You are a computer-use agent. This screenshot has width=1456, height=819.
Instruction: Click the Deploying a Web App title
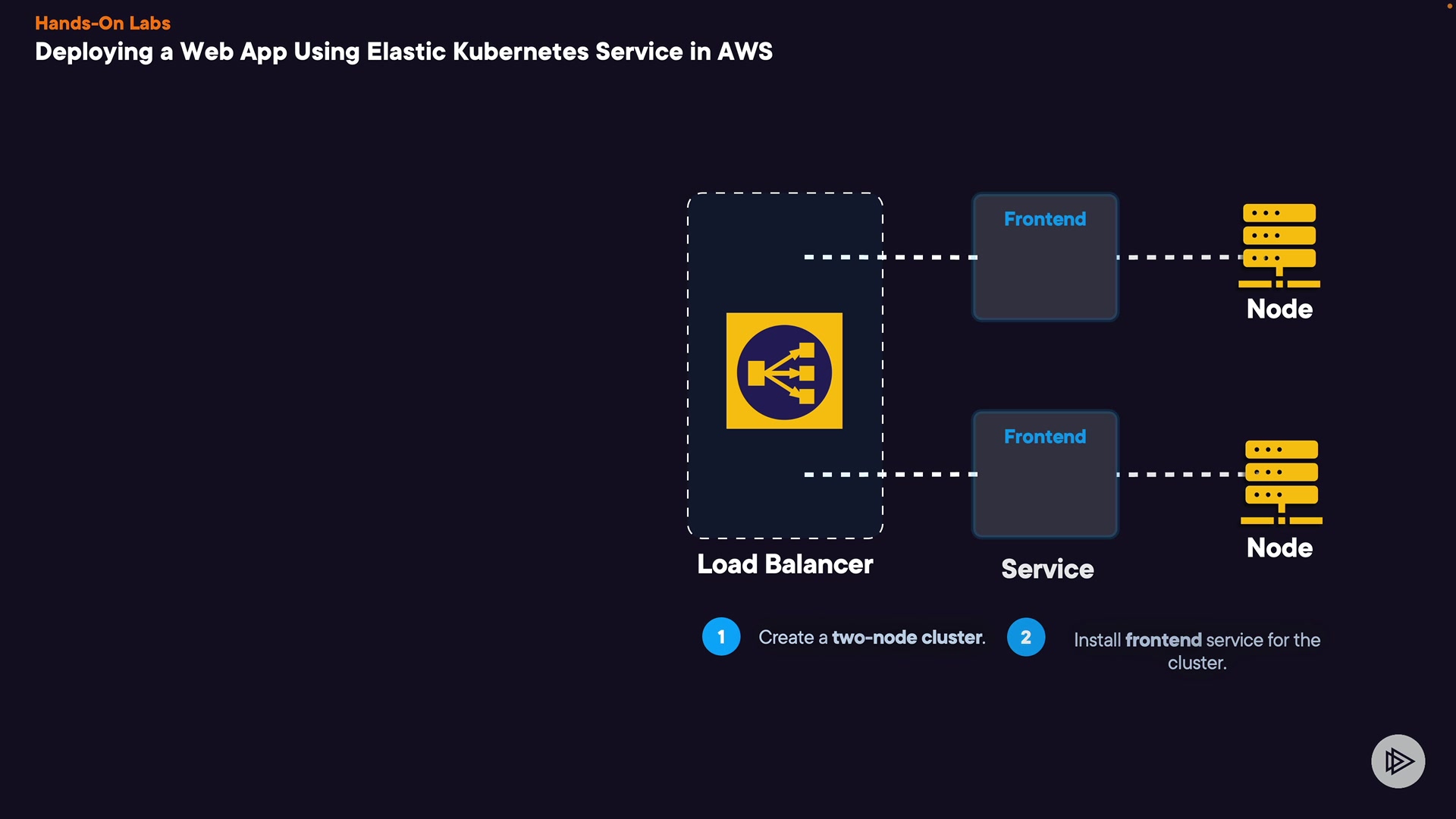[x=403, y=52]
